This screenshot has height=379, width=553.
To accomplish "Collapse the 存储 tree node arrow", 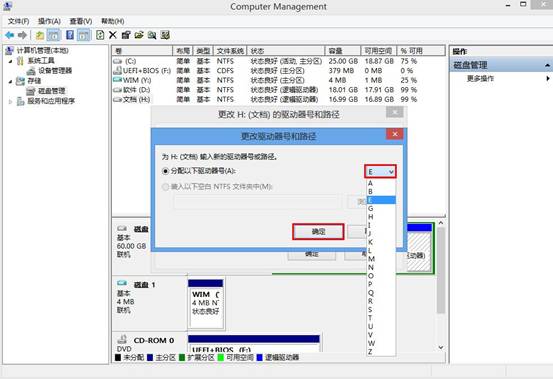I will 11,81.
